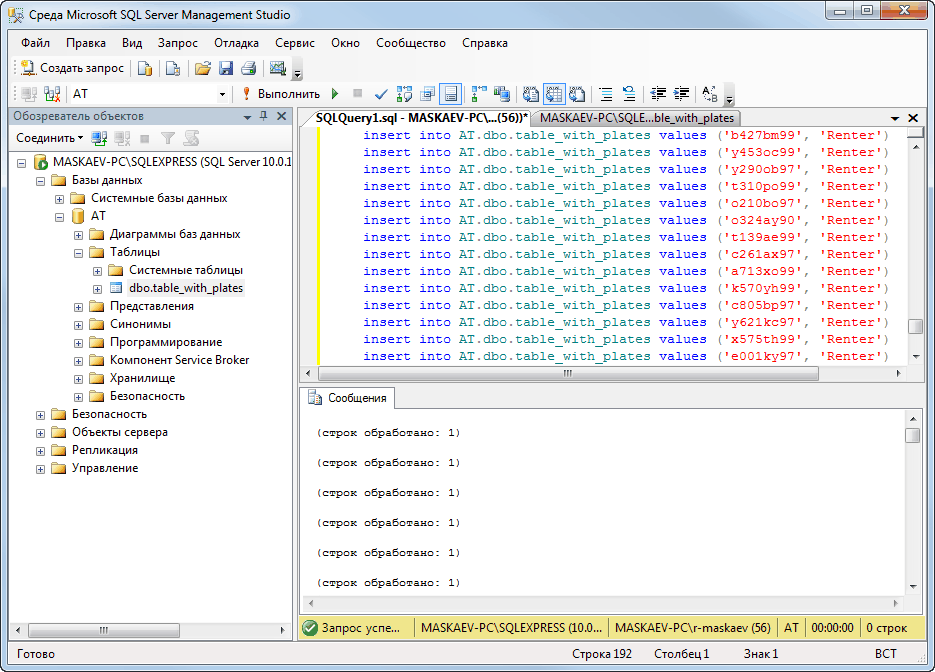Click the Print icon in the toolbar
Screen dimensions: 935x672
click(248, 68)
